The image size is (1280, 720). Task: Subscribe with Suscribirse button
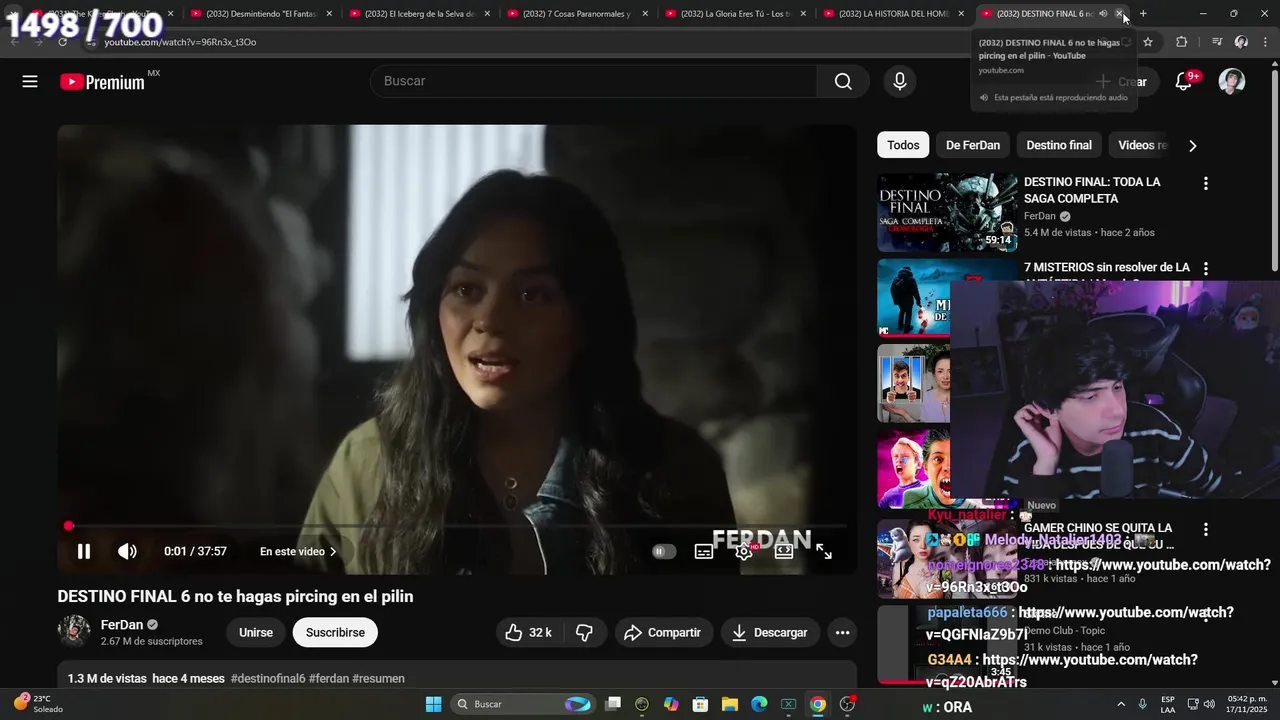tap(335, 632)
